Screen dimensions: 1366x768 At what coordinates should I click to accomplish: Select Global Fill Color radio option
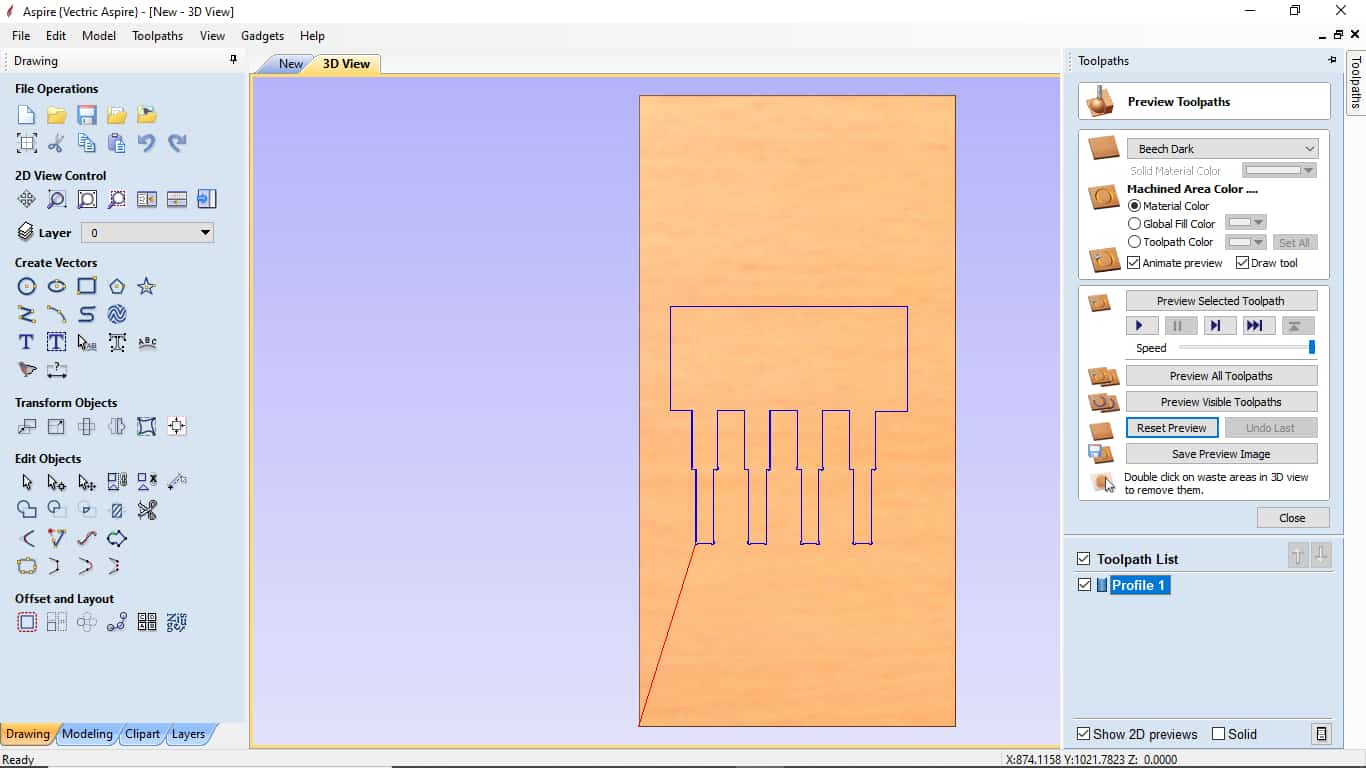1134,224
